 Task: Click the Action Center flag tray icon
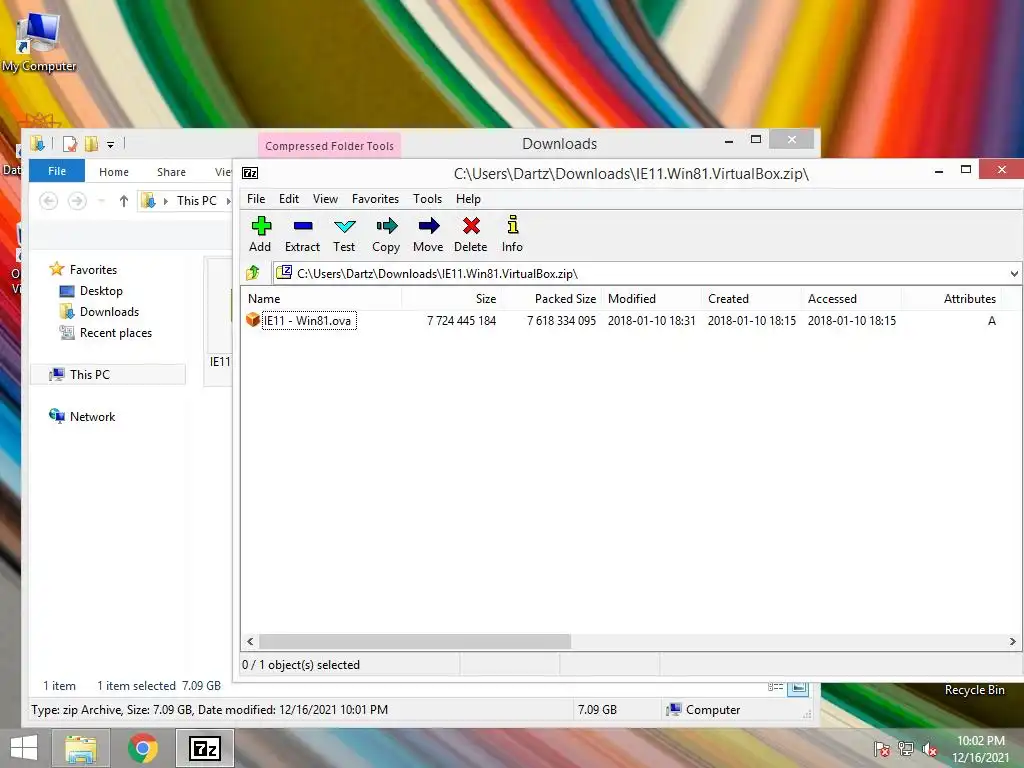(x=881, y=749)
